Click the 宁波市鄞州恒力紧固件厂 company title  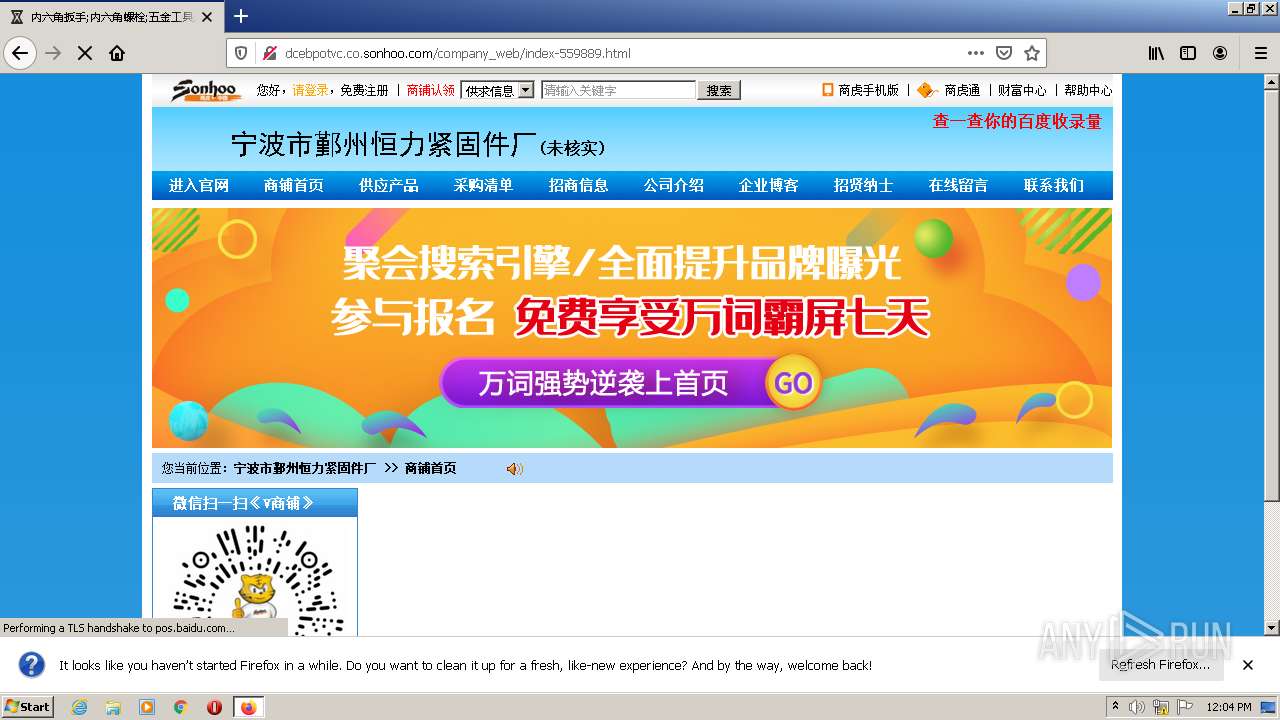385,145
